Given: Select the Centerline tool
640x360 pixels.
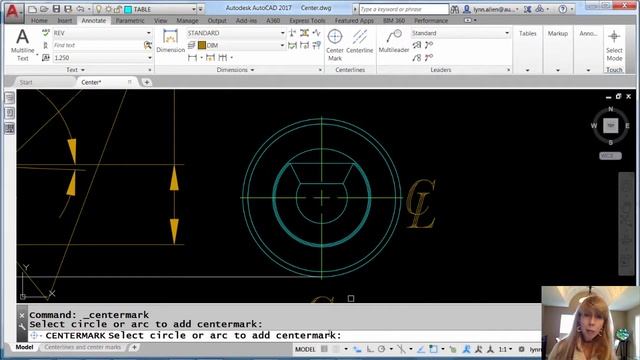Looking at the screenshot, I should [360, 41].
